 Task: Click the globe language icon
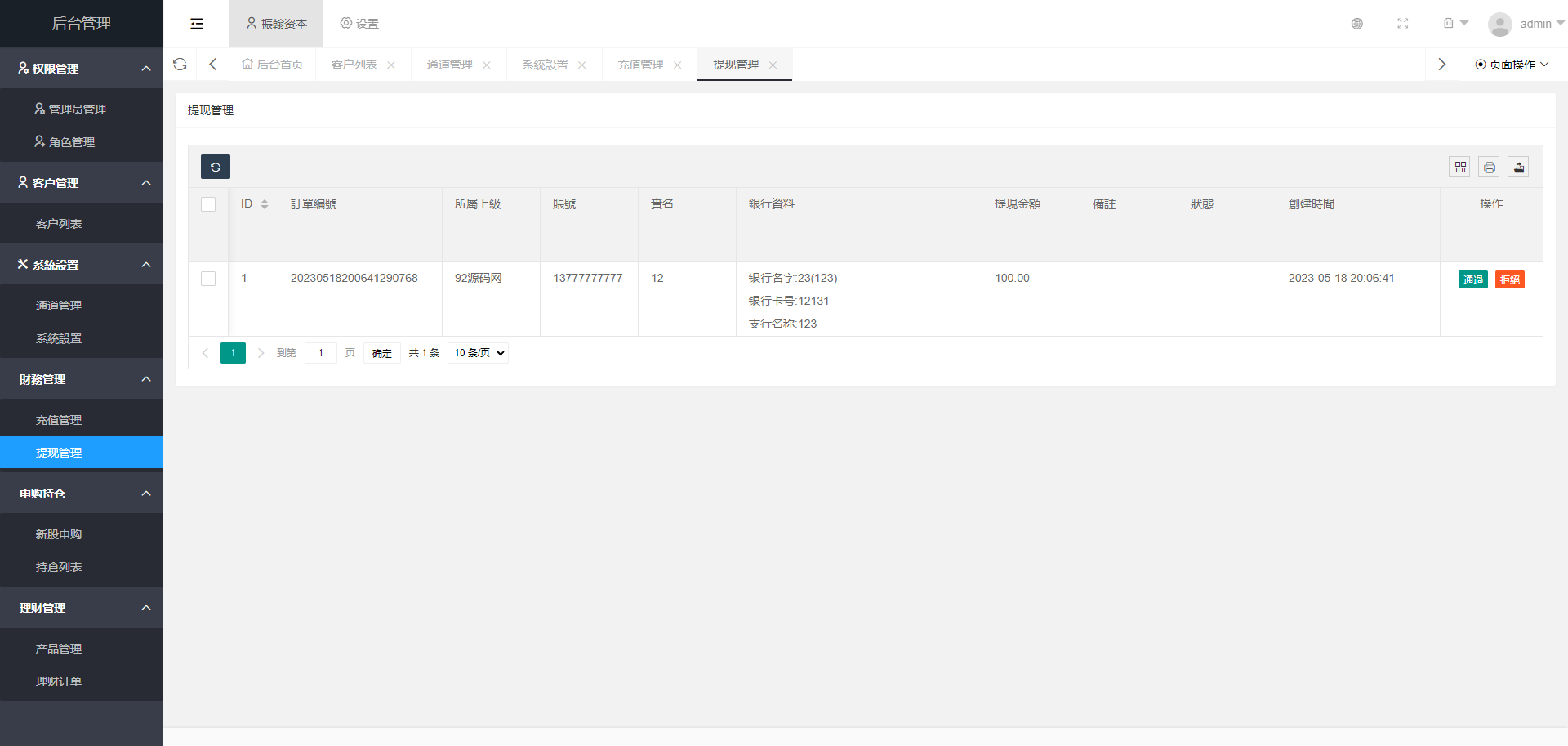pos(1356,24)
